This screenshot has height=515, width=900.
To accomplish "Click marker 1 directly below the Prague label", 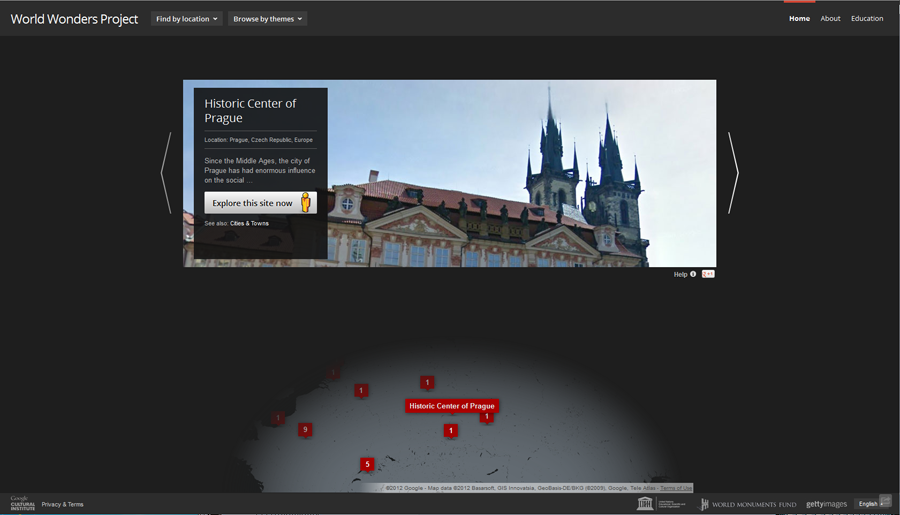I will (451, 431).
